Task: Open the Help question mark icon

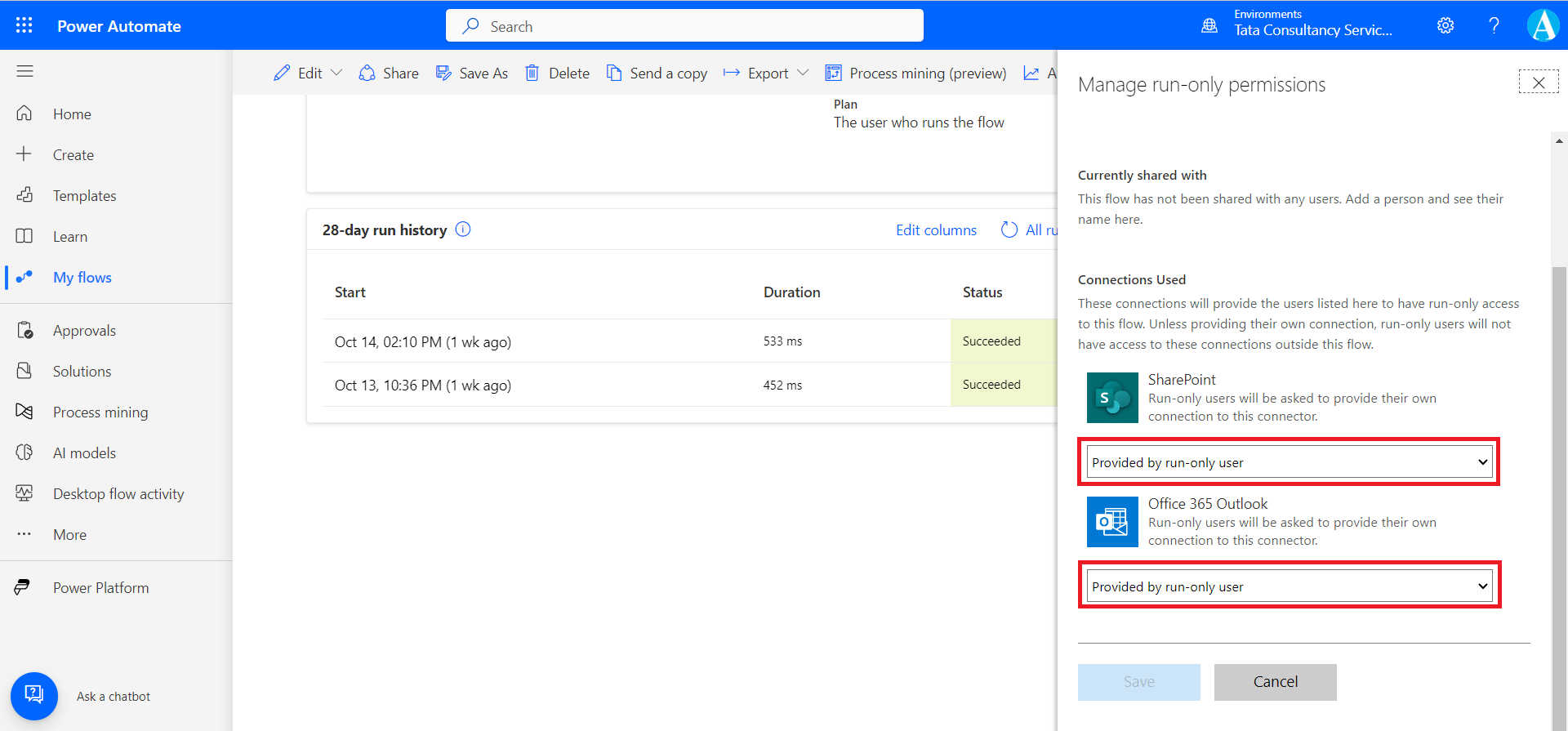Action: pyautogui.click(x=1494, y=25)
